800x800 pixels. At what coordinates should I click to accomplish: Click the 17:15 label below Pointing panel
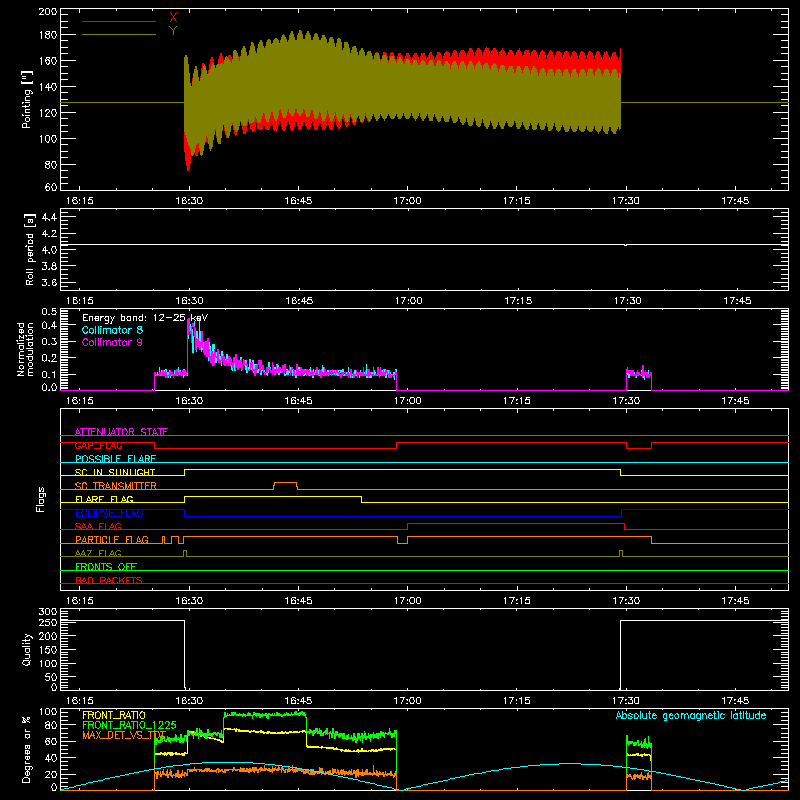click(517, 201)
